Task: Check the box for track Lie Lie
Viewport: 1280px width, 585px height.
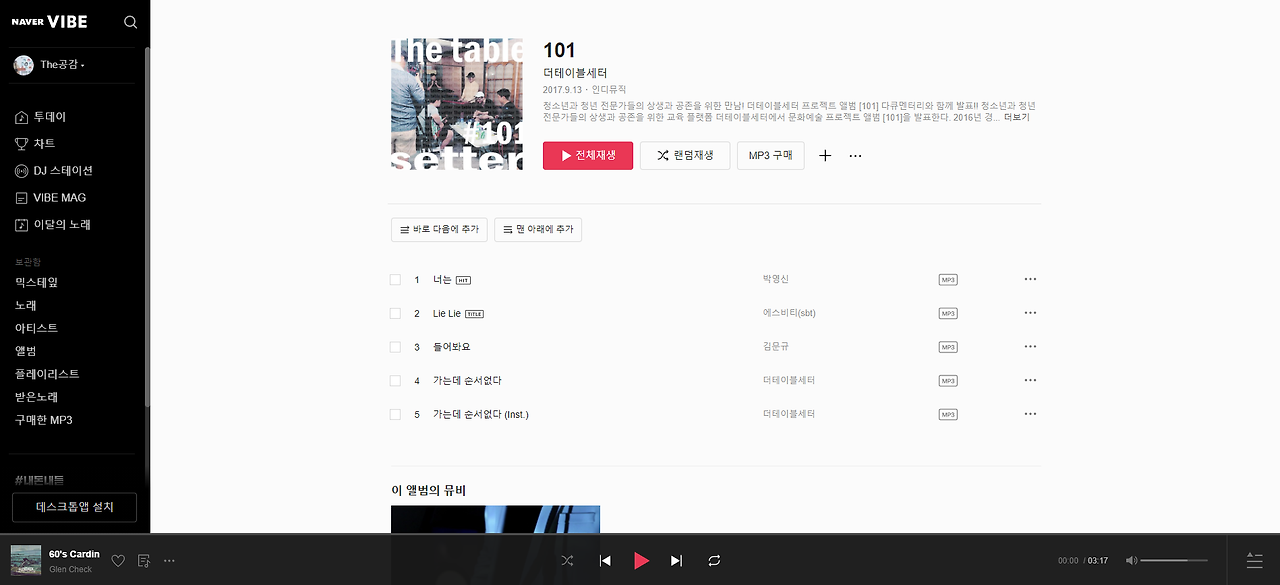Action: click(395, 314)
